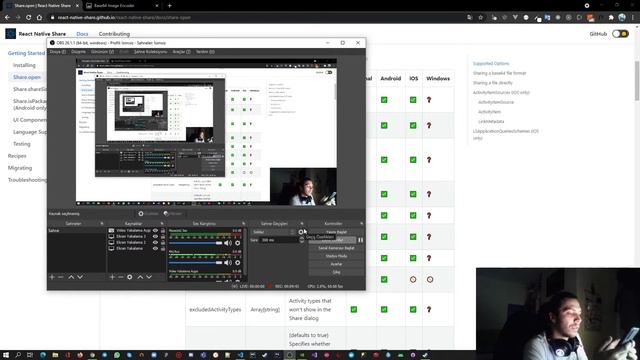Click Stüdyo Modu button in OBS
Image resolution: width=640 pixels, height=360 pixels.
tap(336, 256)
